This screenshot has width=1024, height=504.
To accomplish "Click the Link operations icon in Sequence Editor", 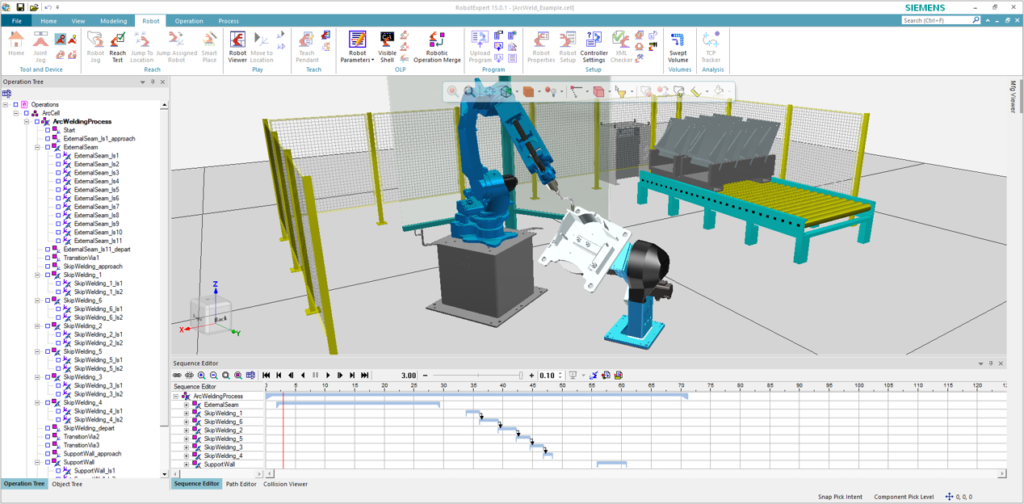I will 176,375.
